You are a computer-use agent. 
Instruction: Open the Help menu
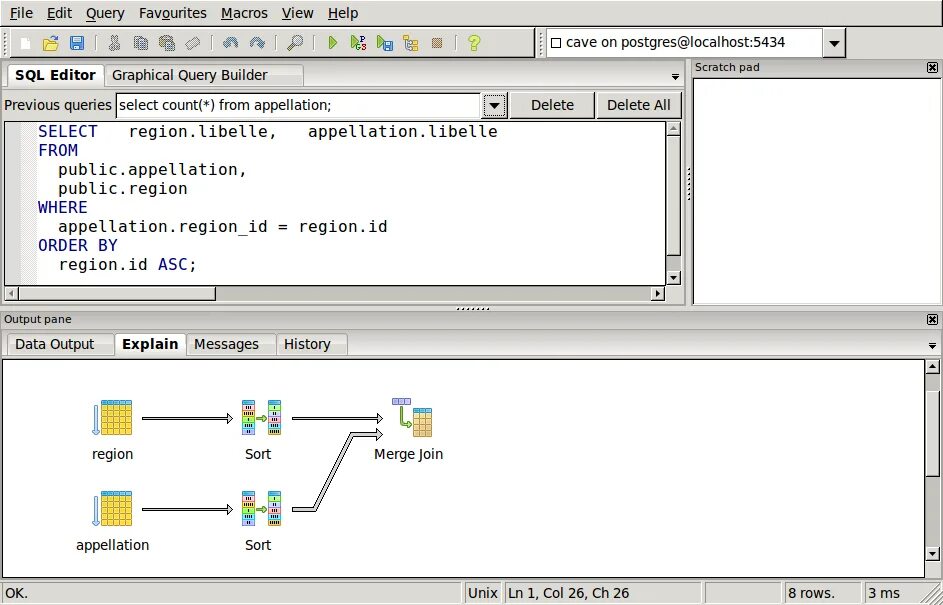343,13
